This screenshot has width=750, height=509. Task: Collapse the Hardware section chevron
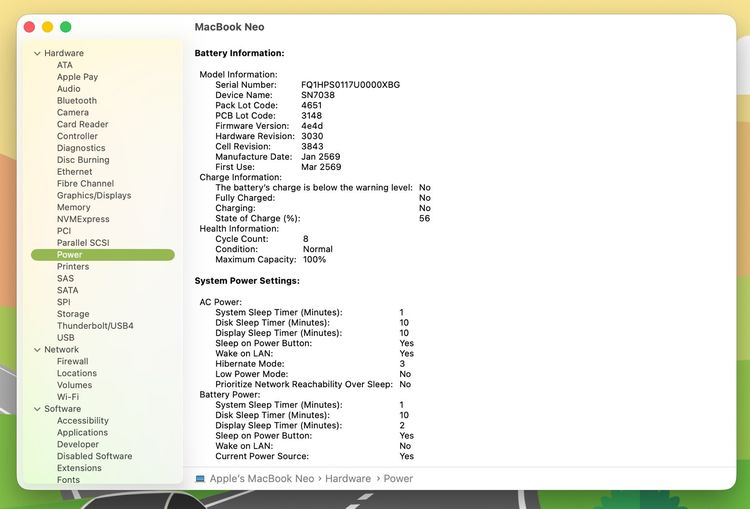pos(37,54)
